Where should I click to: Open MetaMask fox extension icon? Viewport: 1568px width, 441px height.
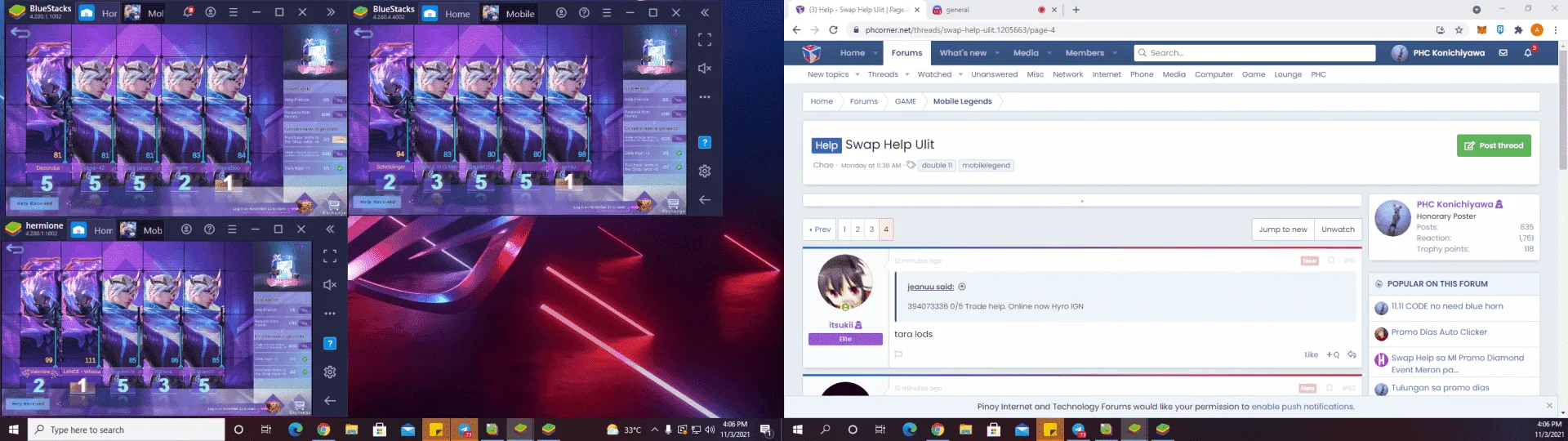[1481, 29]
